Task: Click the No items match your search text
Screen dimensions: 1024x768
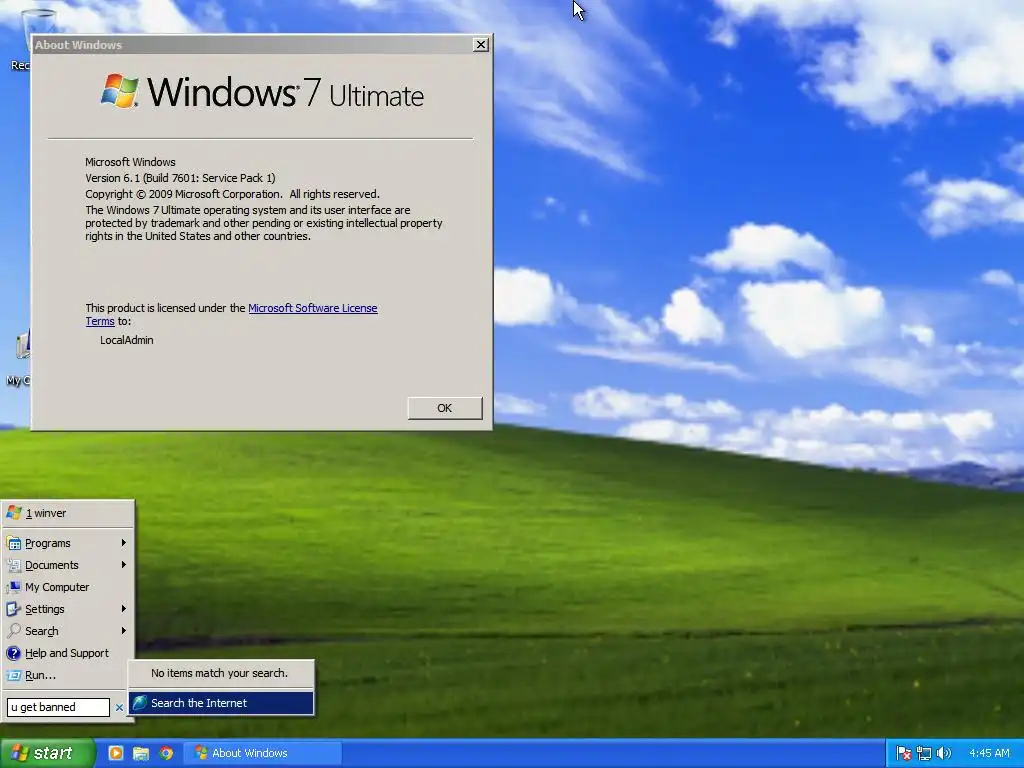Action: click(219, 673)
